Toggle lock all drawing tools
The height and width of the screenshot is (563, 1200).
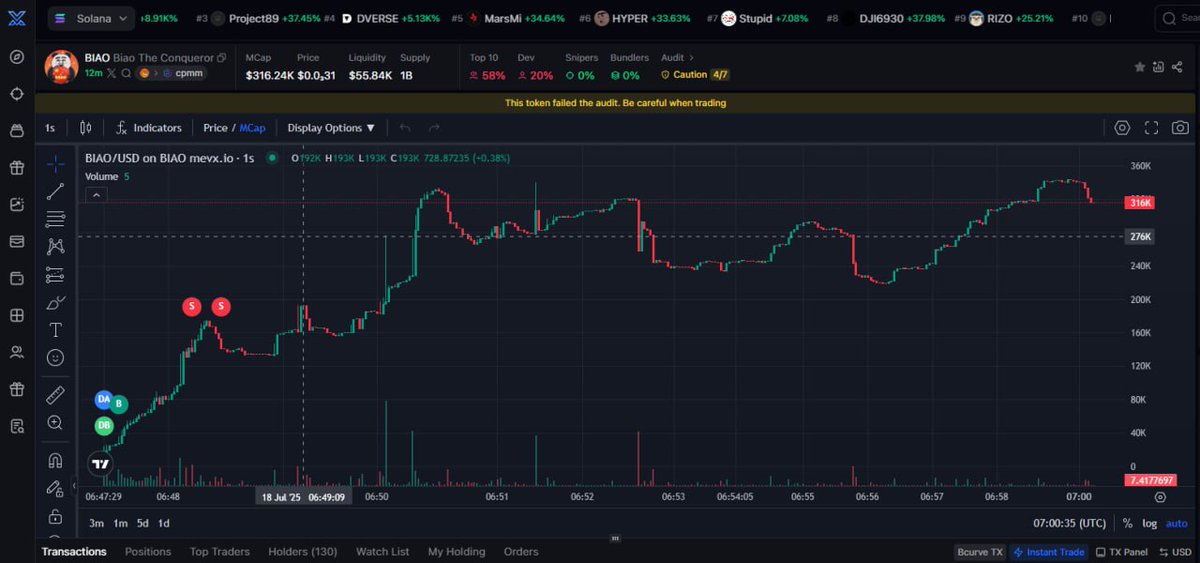55,516
